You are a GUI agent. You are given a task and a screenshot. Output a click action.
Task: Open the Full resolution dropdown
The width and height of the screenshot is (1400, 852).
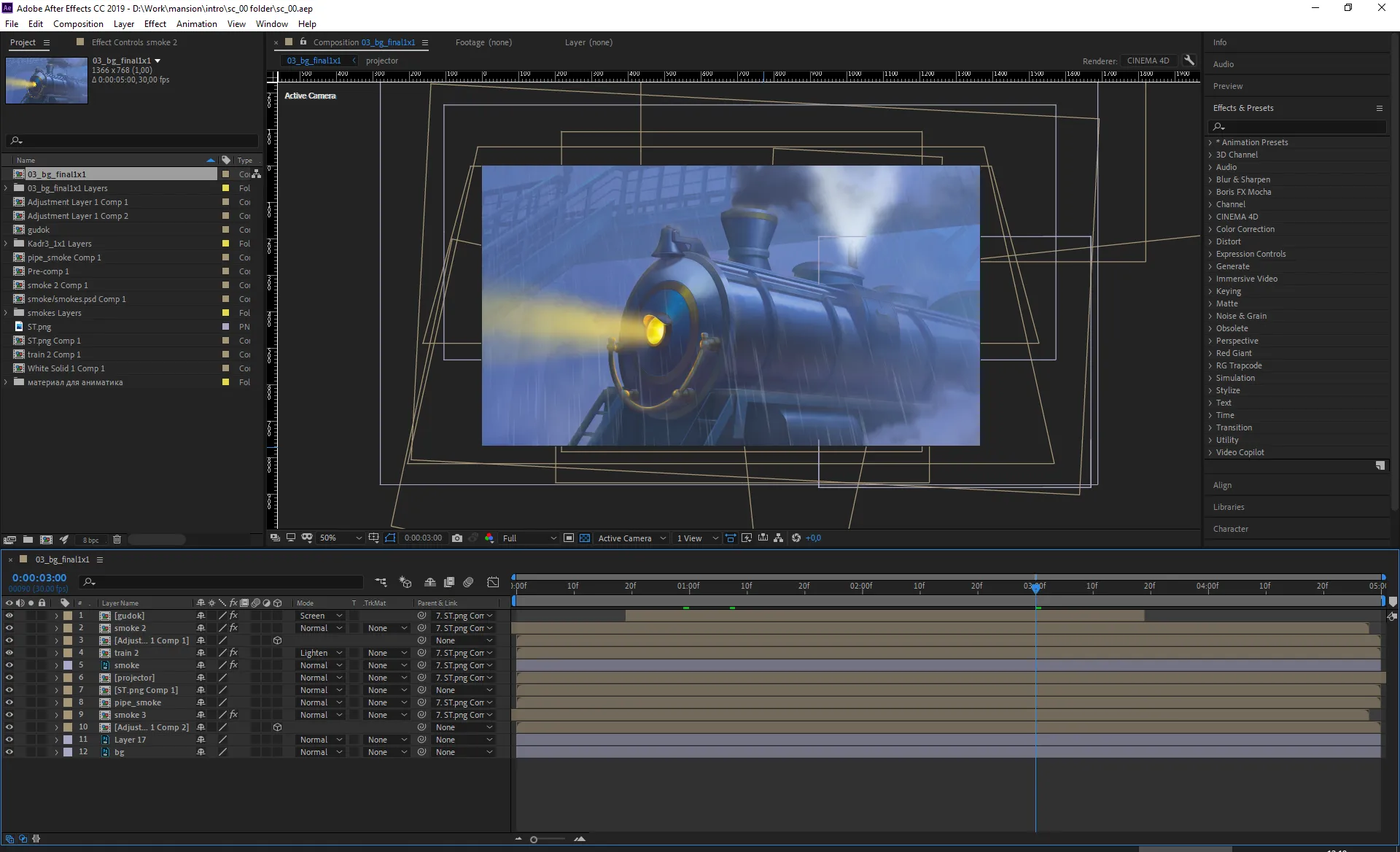[529, 538]
